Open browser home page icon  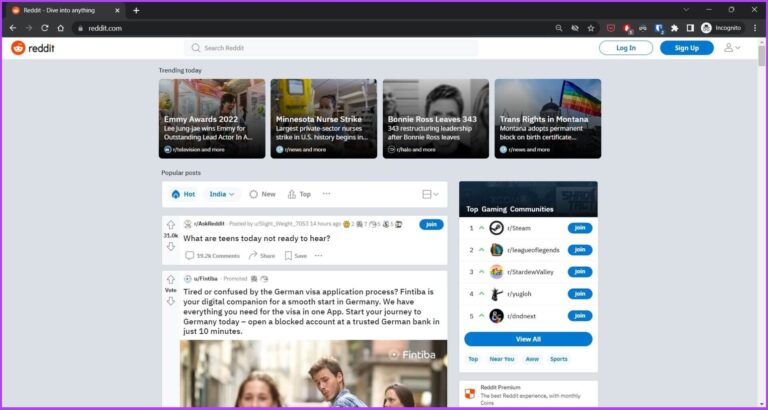60,28
